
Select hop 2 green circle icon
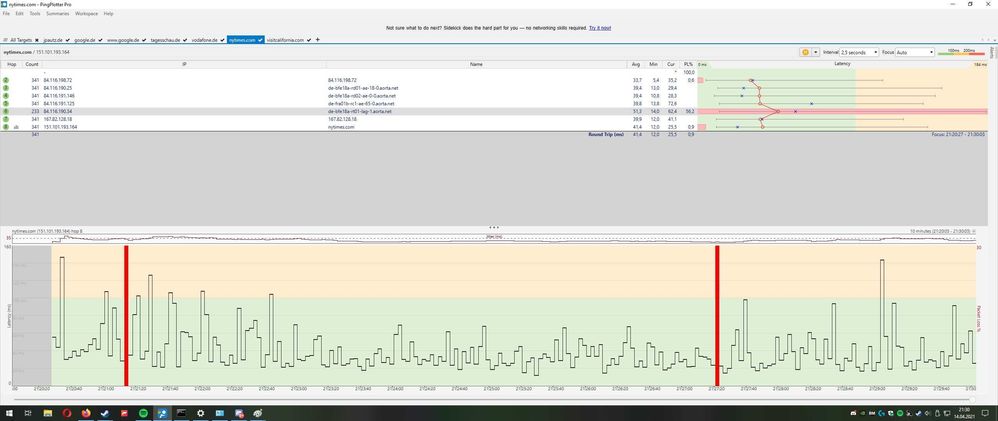[x=6, y=80]
